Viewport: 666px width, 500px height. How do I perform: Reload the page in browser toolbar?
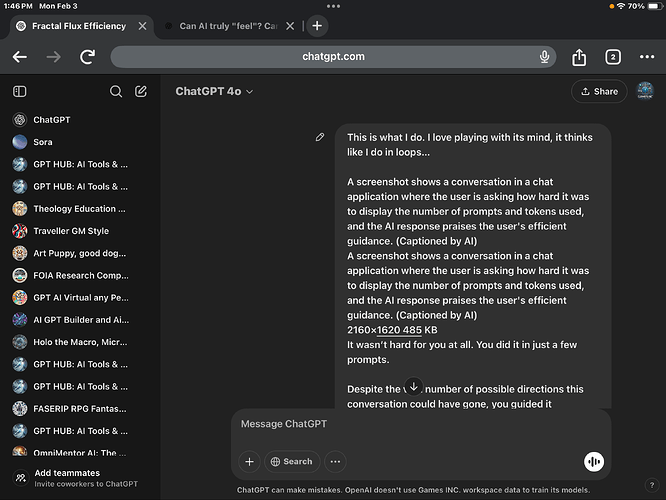click(88, 57)
